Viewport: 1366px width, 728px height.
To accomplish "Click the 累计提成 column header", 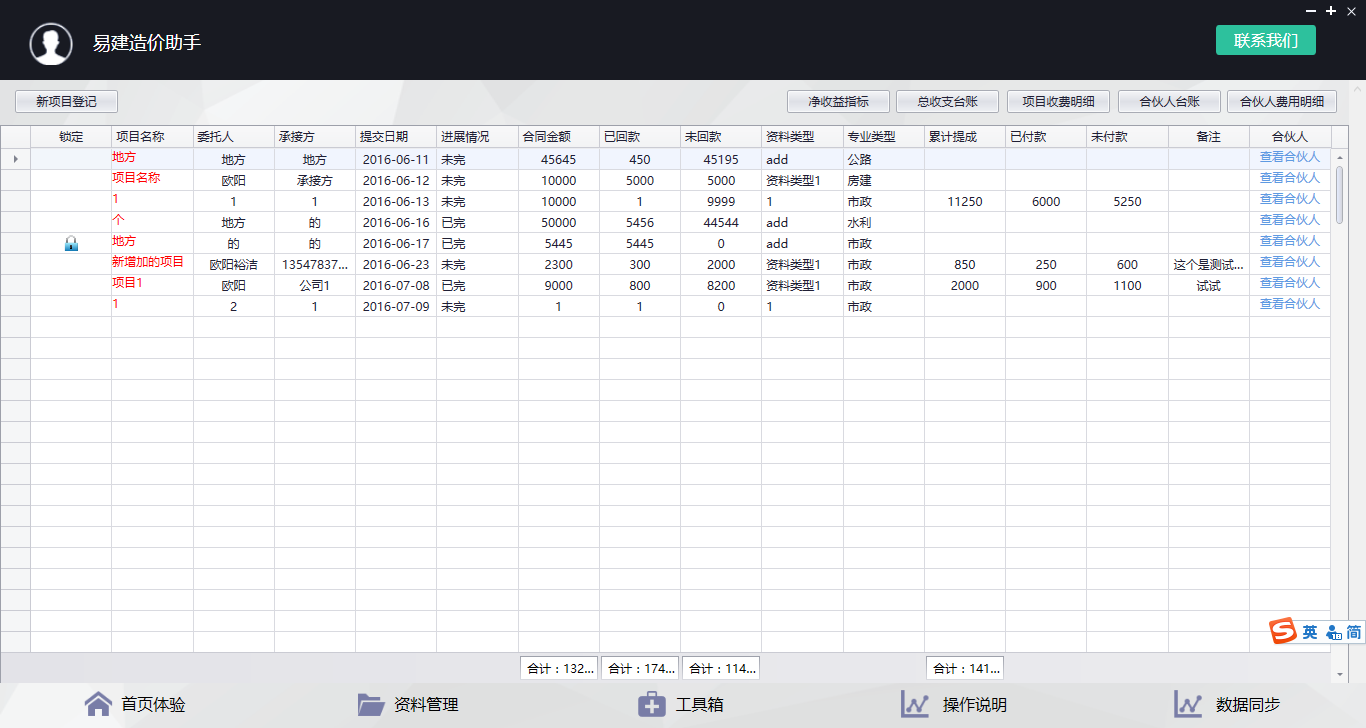I will coord(965,137).
